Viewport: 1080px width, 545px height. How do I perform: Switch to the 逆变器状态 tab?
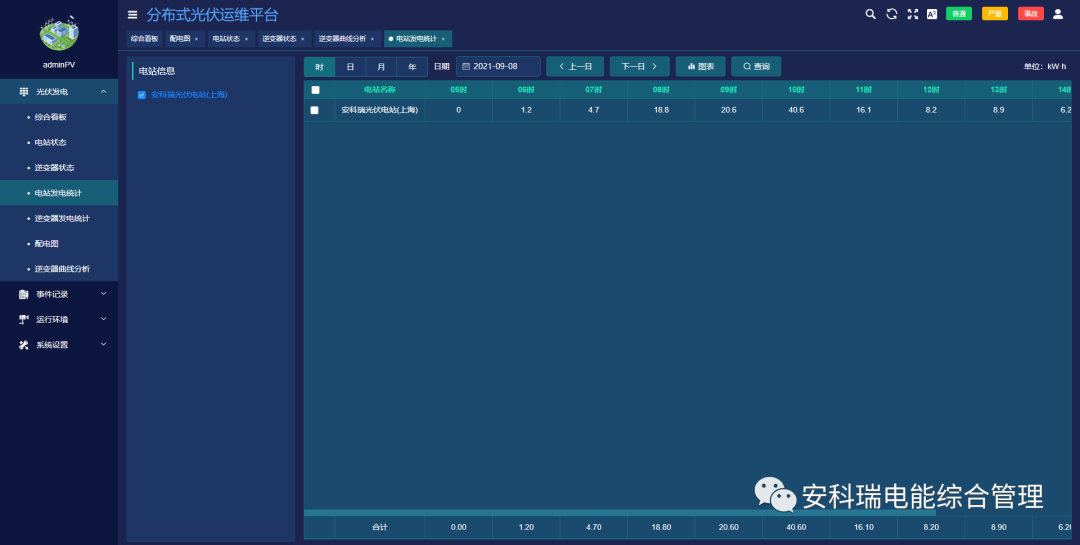[x=279, y=39]
